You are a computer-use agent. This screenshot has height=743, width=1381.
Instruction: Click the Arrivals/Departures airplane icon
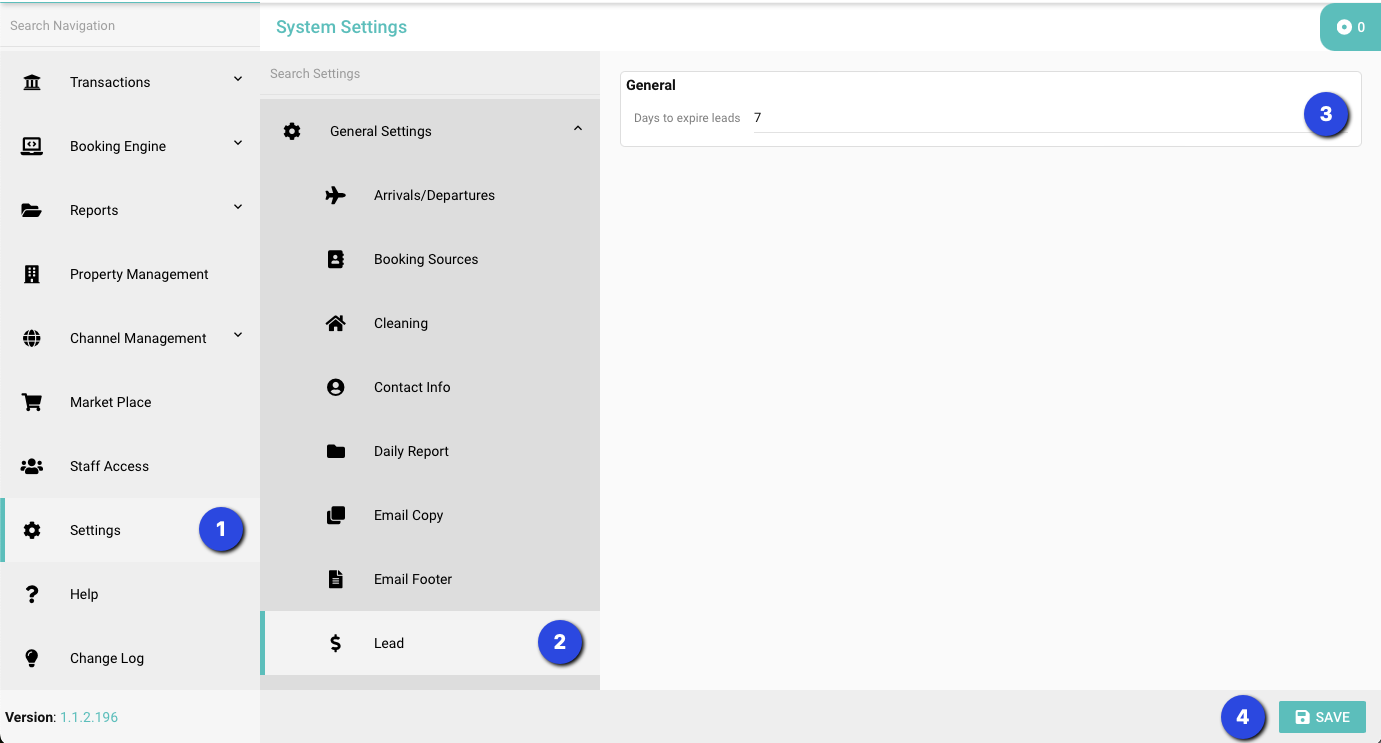(336, 195)
